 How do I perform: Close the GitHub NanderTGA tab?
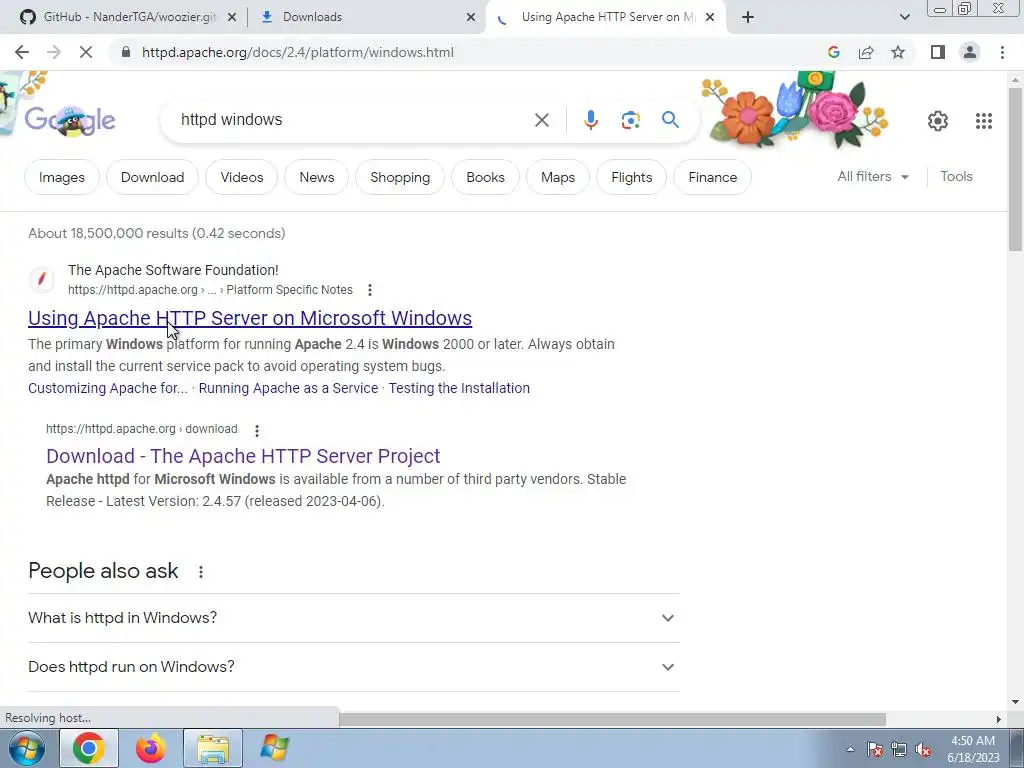[231, 17]
